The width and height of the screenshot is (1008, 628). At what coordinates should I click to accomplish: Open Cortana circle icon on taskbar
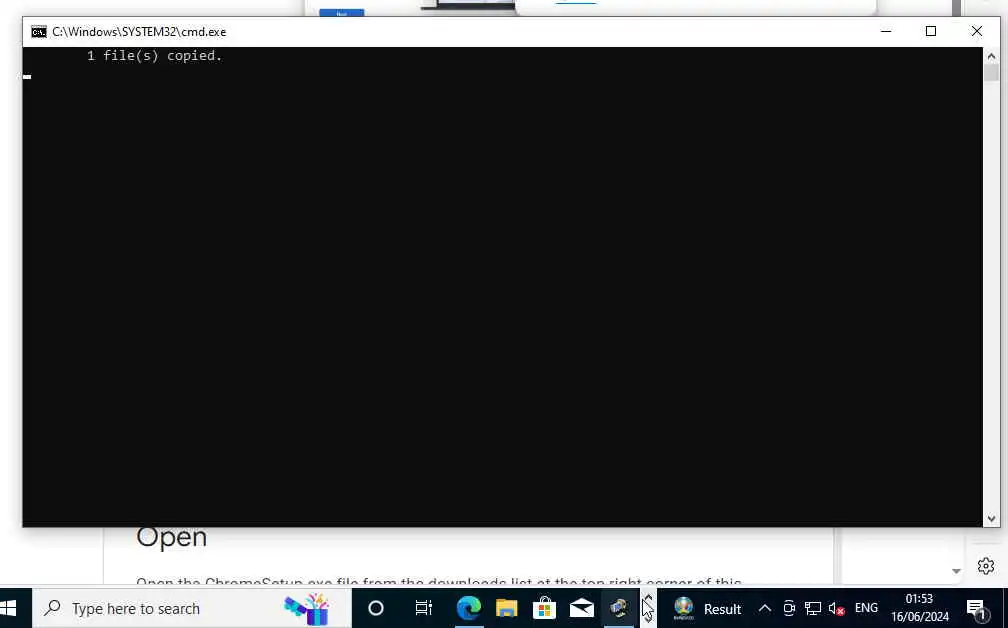coord(376,608)
